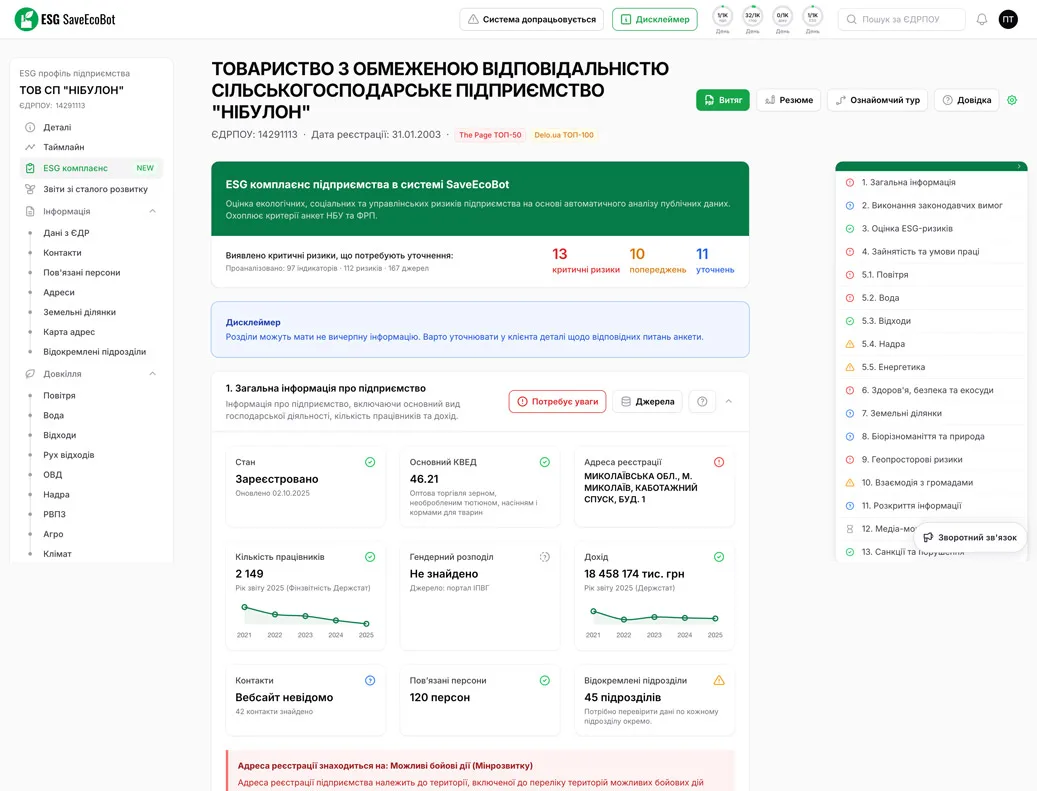The width and height of the screenshot is (1037, 791).
Task: Click blue info icon on Контакти card
Action: 370,681
